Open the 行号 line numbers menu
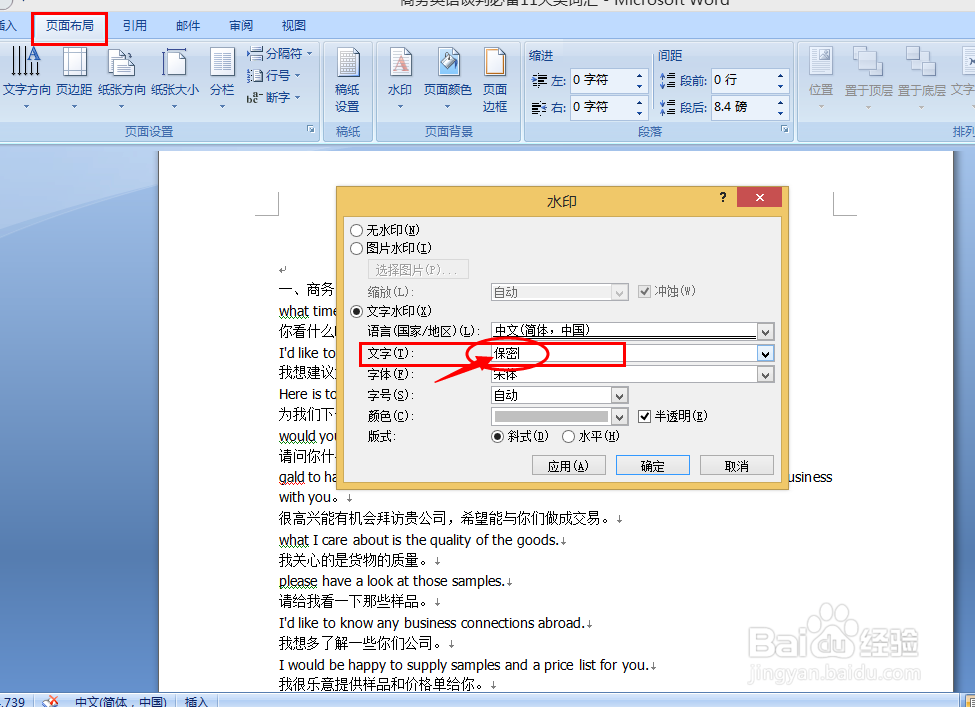 pyautogui.click(x=273, y=76)
